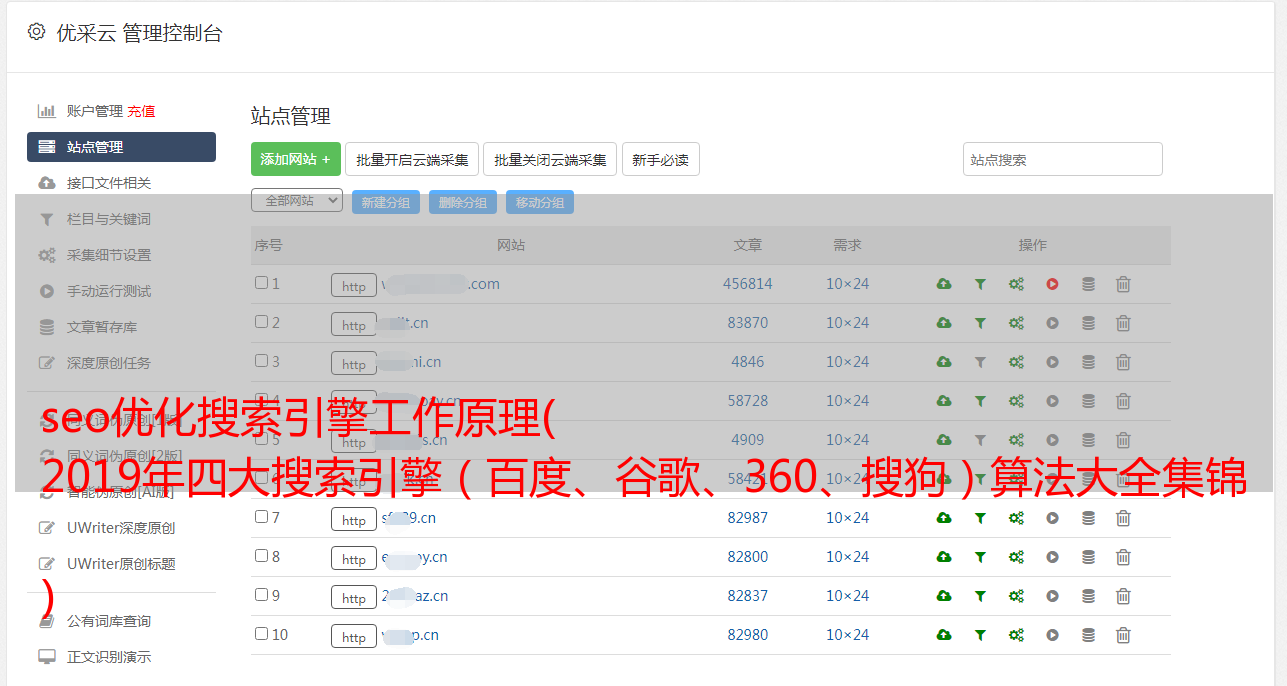This screenshot has height=686, width=1287.
Task: Delete site 7 with the trash icon
Action: 1123,518
